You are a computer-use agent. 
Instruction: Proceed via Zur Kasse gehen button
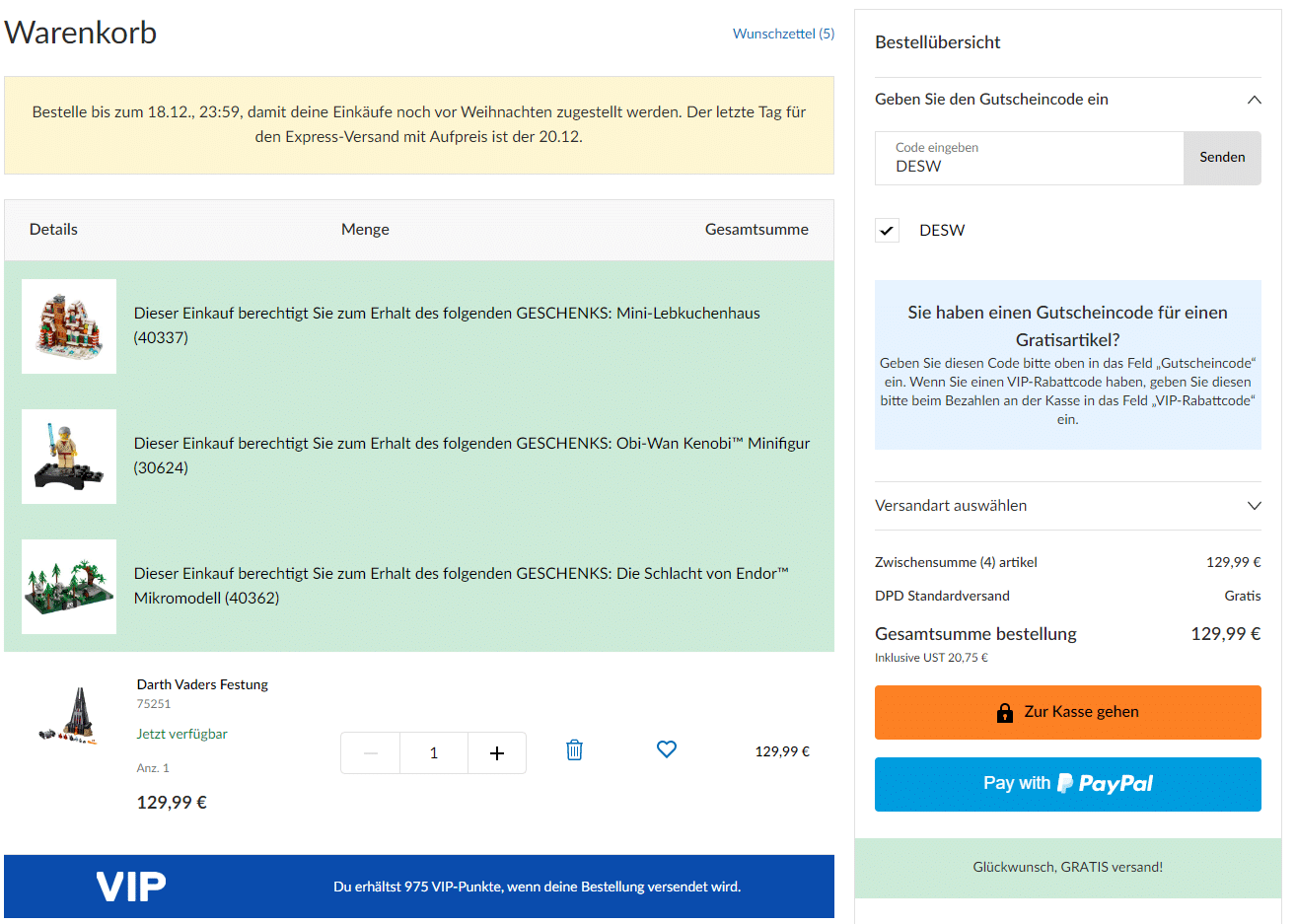pyautogui.click(x=1068, y=712)
